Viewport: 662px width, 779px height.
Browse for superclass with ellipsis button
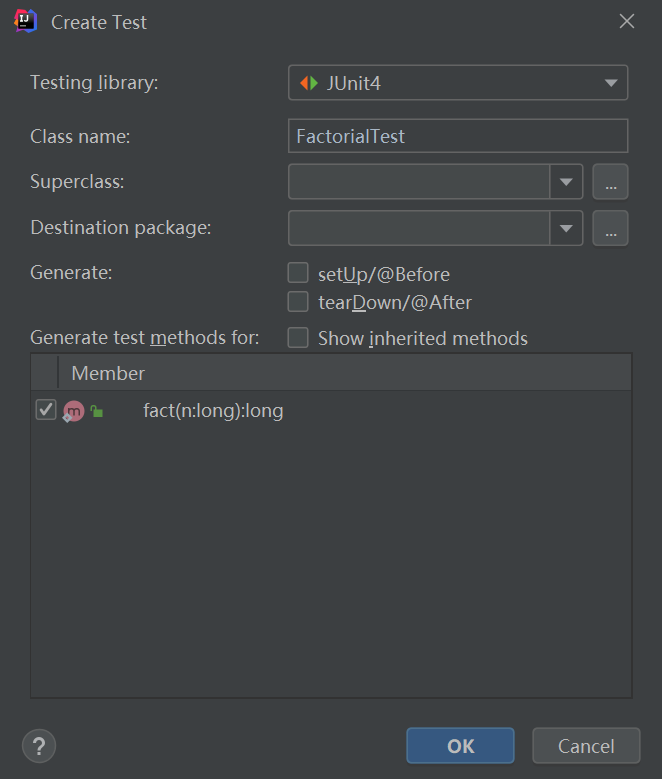pos(610,182)
